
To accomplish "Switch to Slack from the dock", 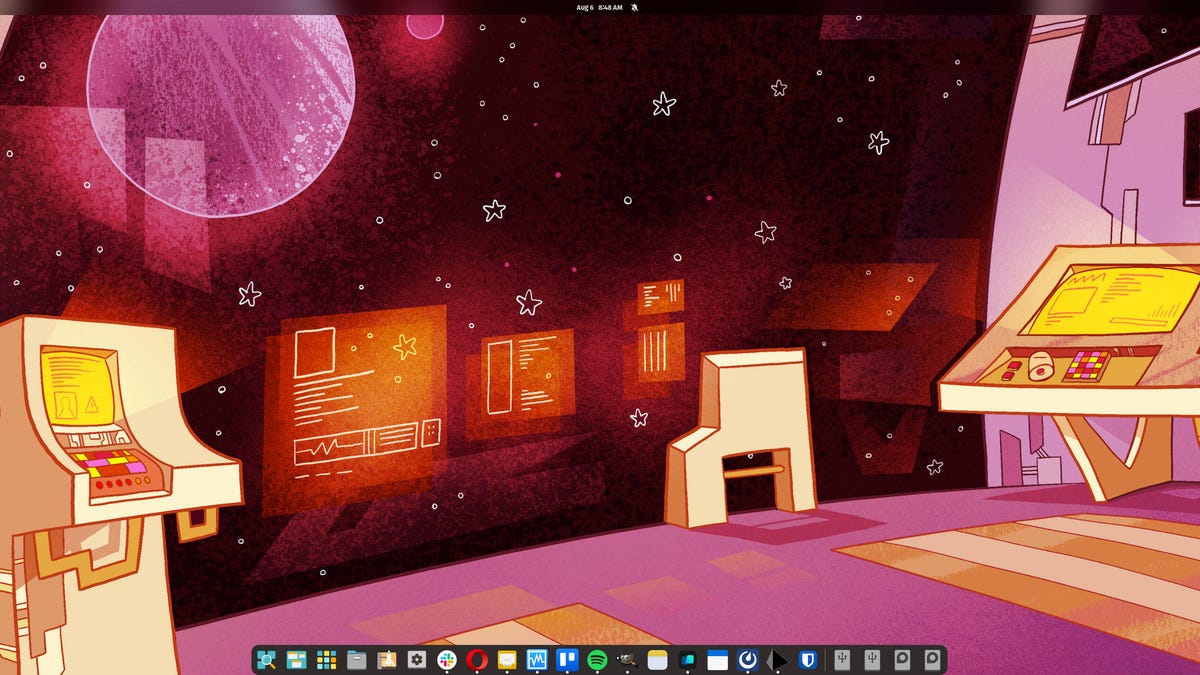I will [x=447, y=660].
